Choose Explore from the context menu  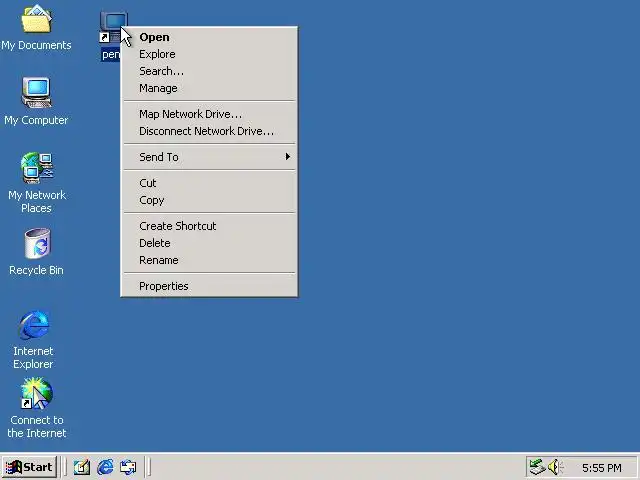pos(209,54)
